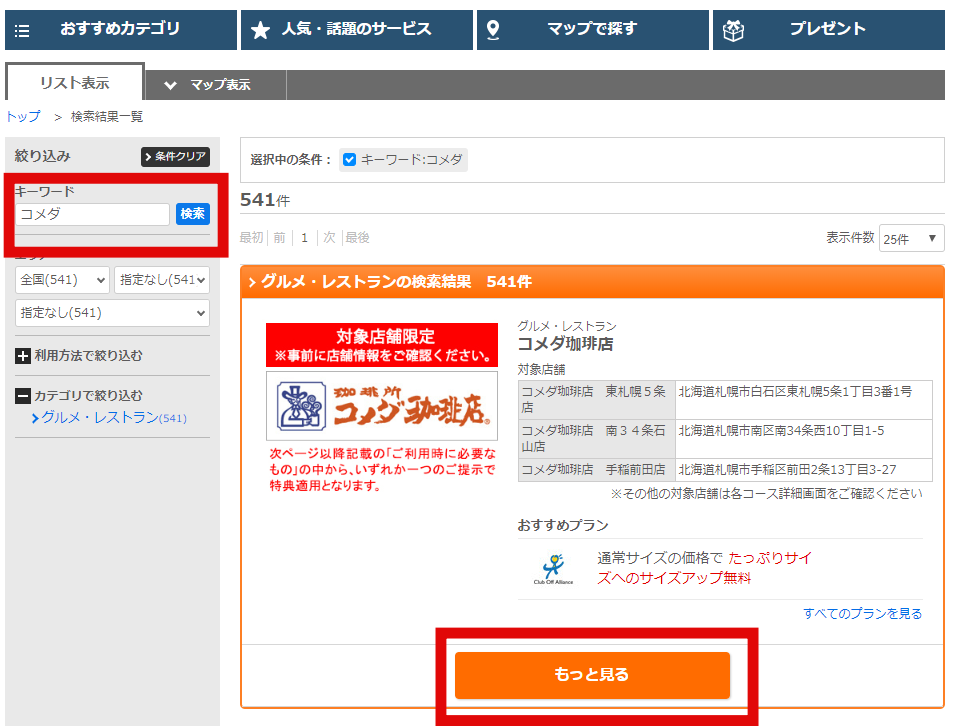Screen dimensions: 966x726
Task: Switch to the リスト表示 tab
Action: tap(75, 83)
